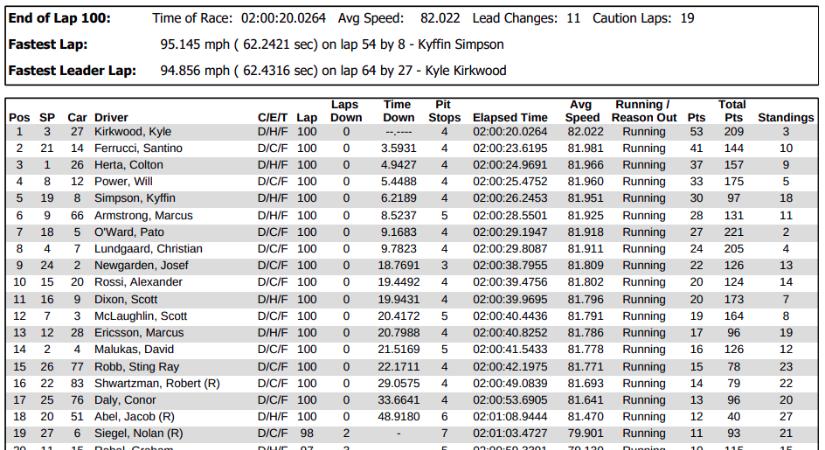This screenshot has width=825, height=450.
Task: Select 'Siegel, Nolan (R)' driver name
Action: pos(139,434)
